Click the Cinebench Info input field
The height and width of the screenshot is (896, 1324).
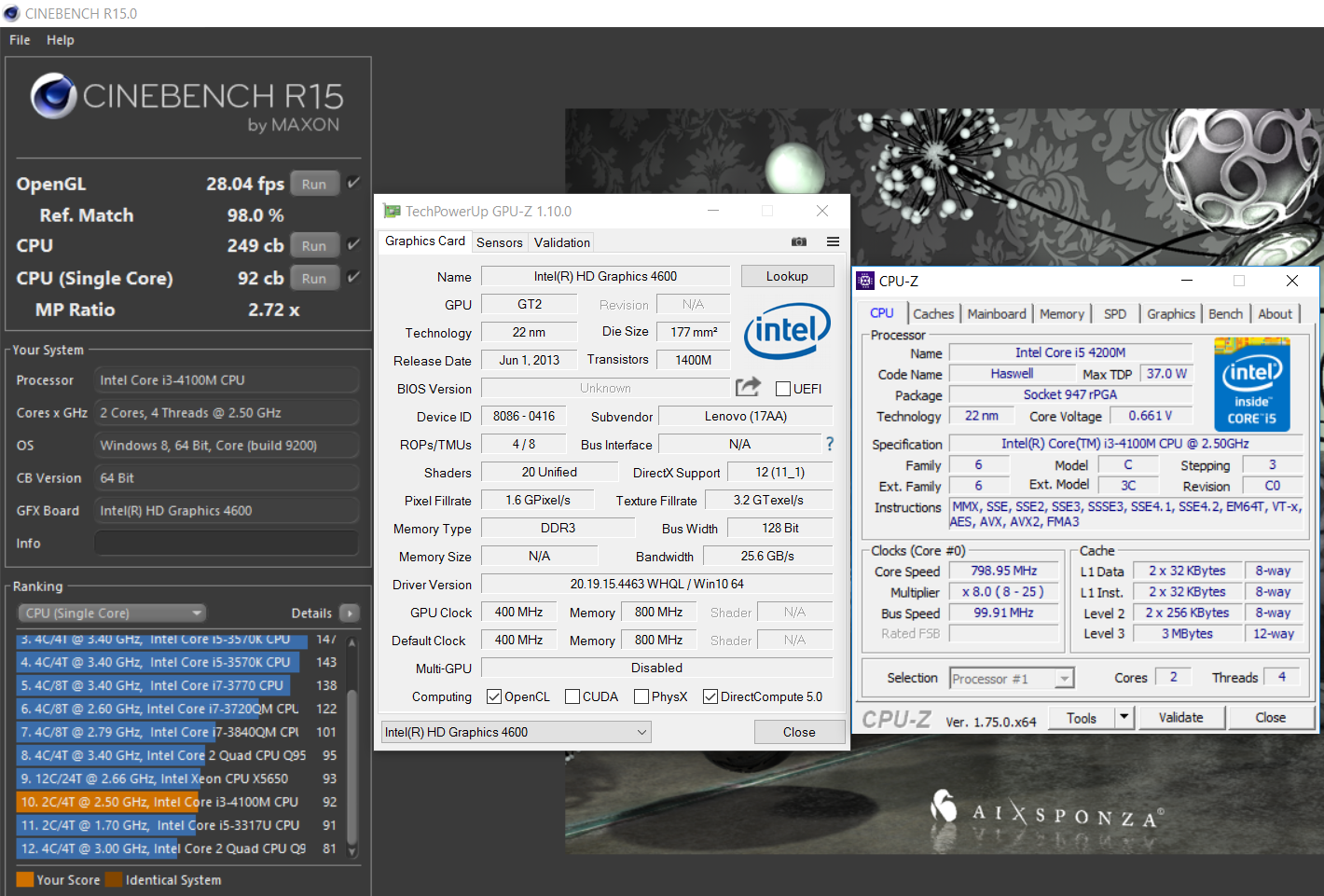coord(227,543)
